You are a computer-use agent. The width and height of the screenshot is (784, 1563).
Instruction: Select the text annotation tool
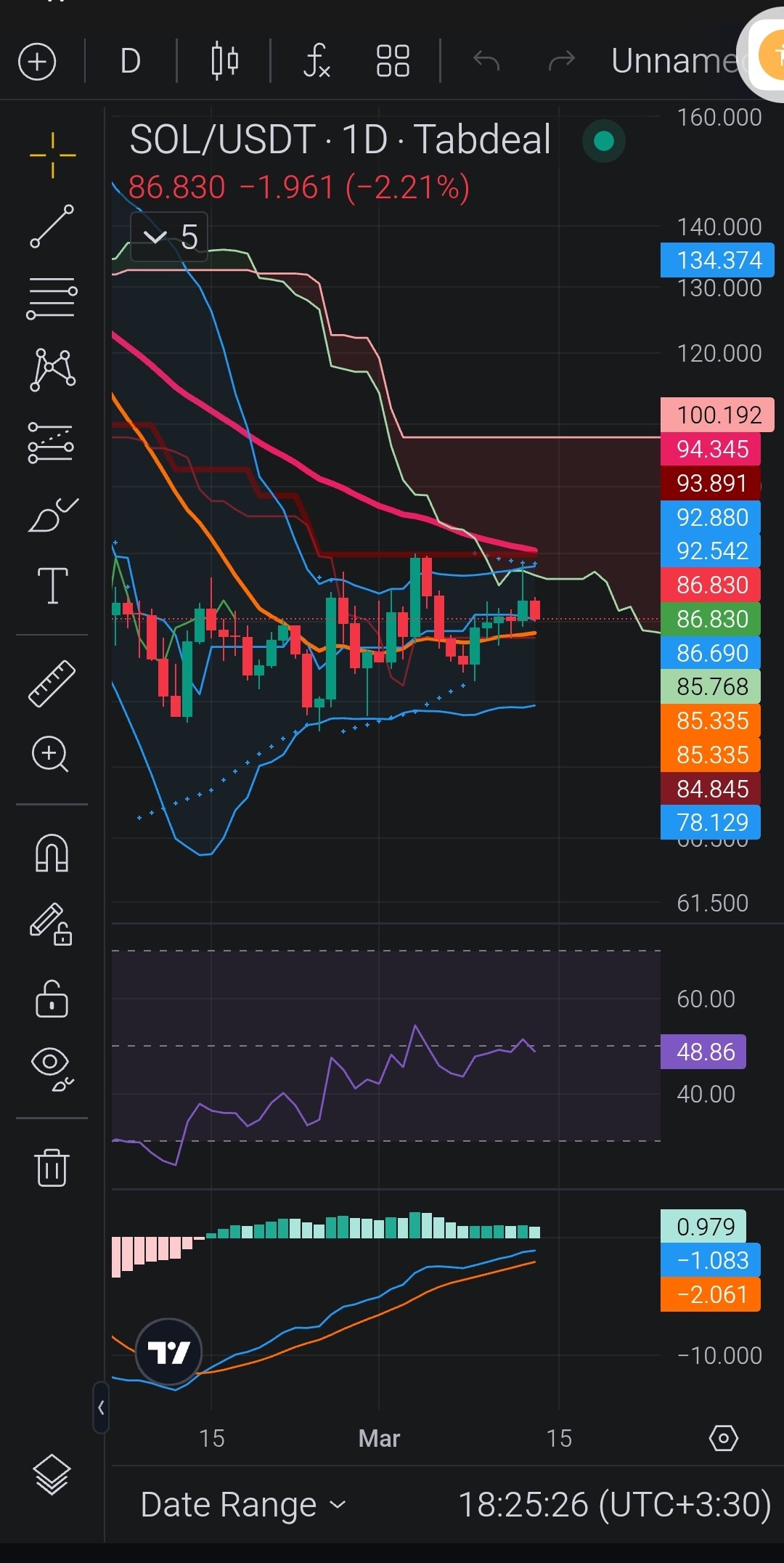(52, 585)
